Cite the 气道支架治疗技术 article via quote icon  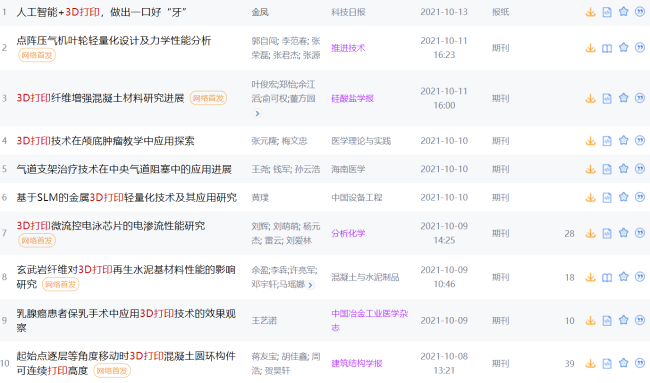[x=640, y=169]
